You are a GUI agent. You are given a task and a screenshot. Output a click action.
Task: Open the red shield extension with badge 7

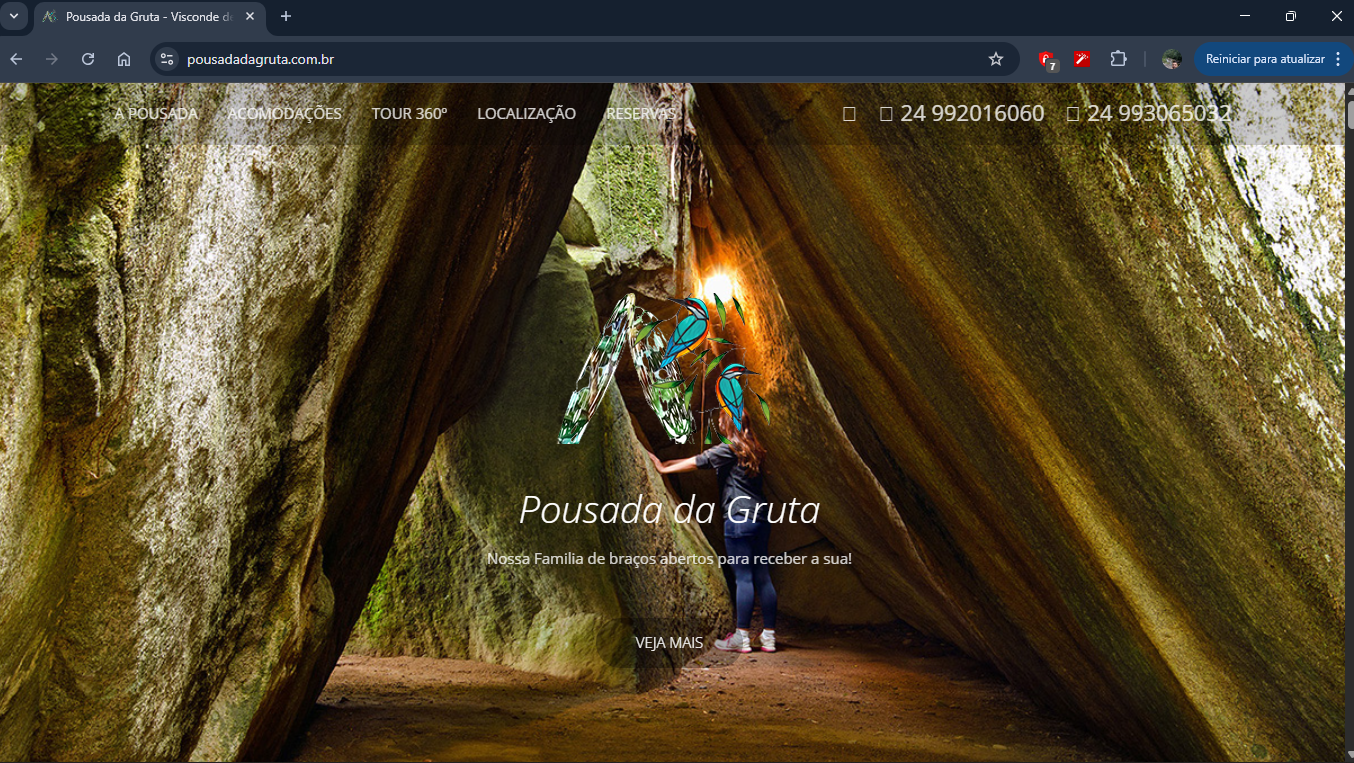[x=1046, y=59]
